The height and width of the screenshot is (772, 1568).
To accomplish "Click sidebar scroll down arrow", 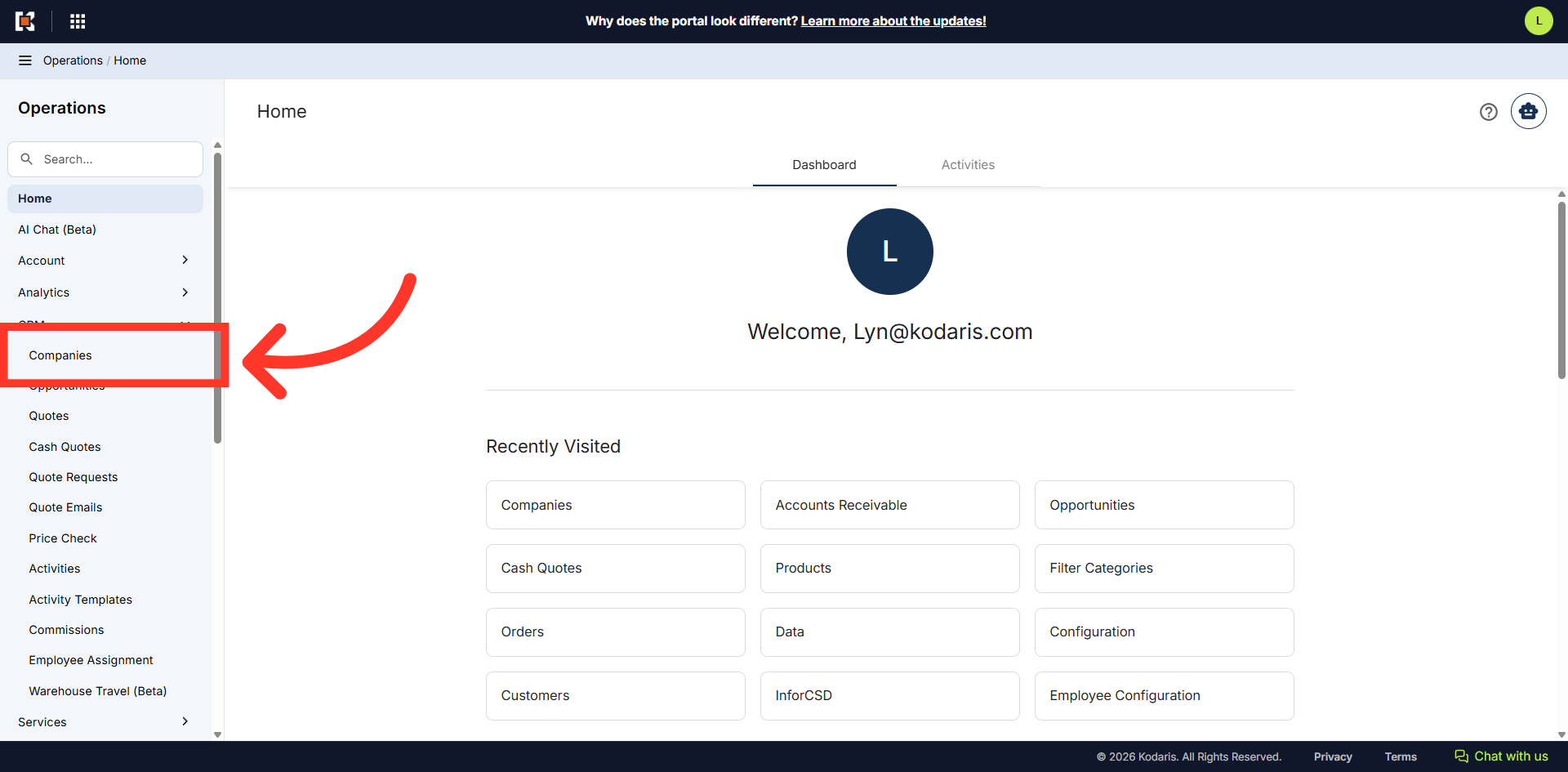I will point(217,734).
